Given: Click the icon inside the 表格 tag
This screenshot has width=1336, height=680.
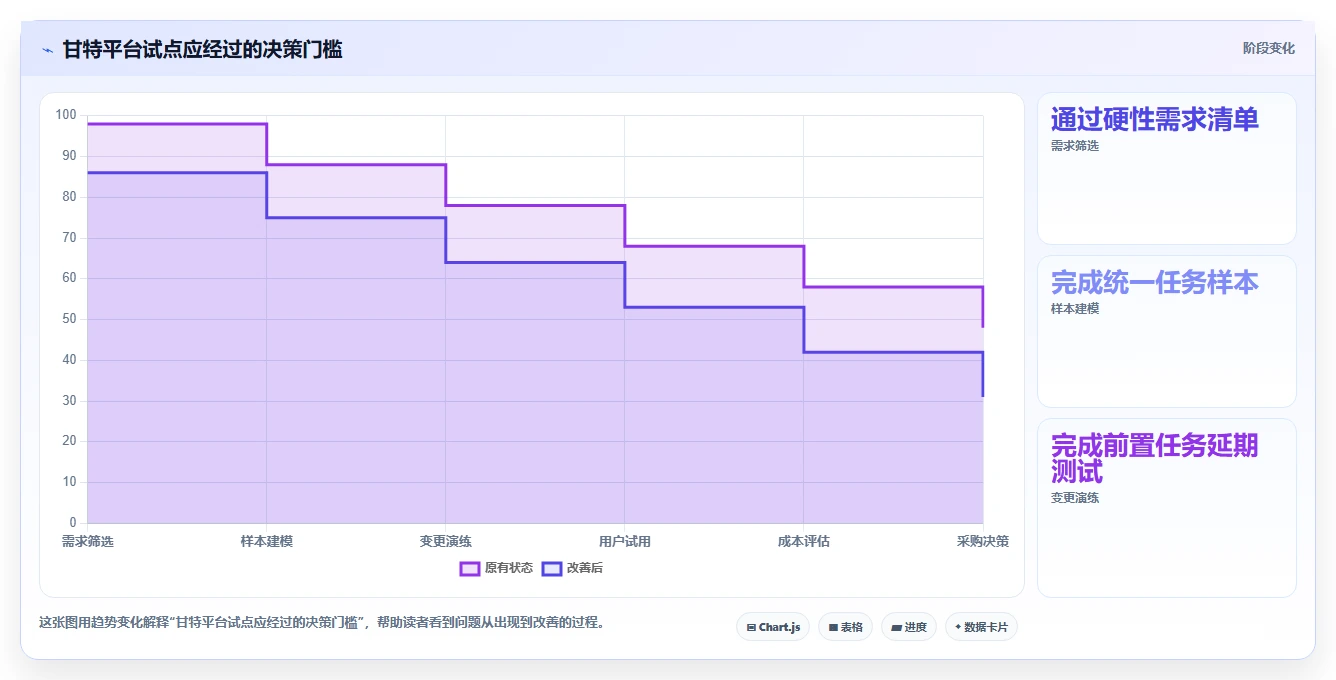Looking at the screenshot, I should click(x=833, y=628).
